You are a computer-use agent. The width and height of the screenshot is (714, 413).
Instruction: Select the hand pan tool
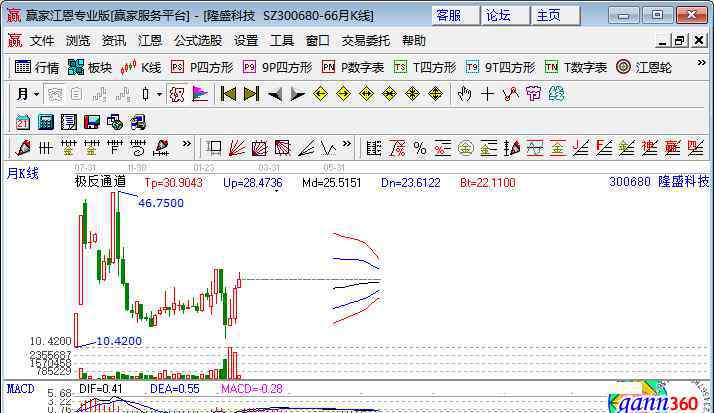(464, 94)
